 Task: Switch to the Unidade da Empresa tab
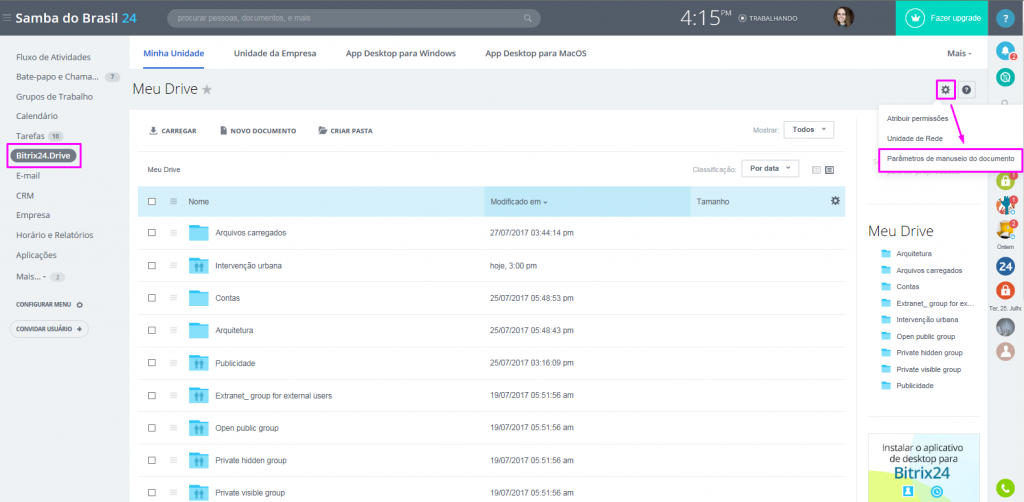[275, 53]
